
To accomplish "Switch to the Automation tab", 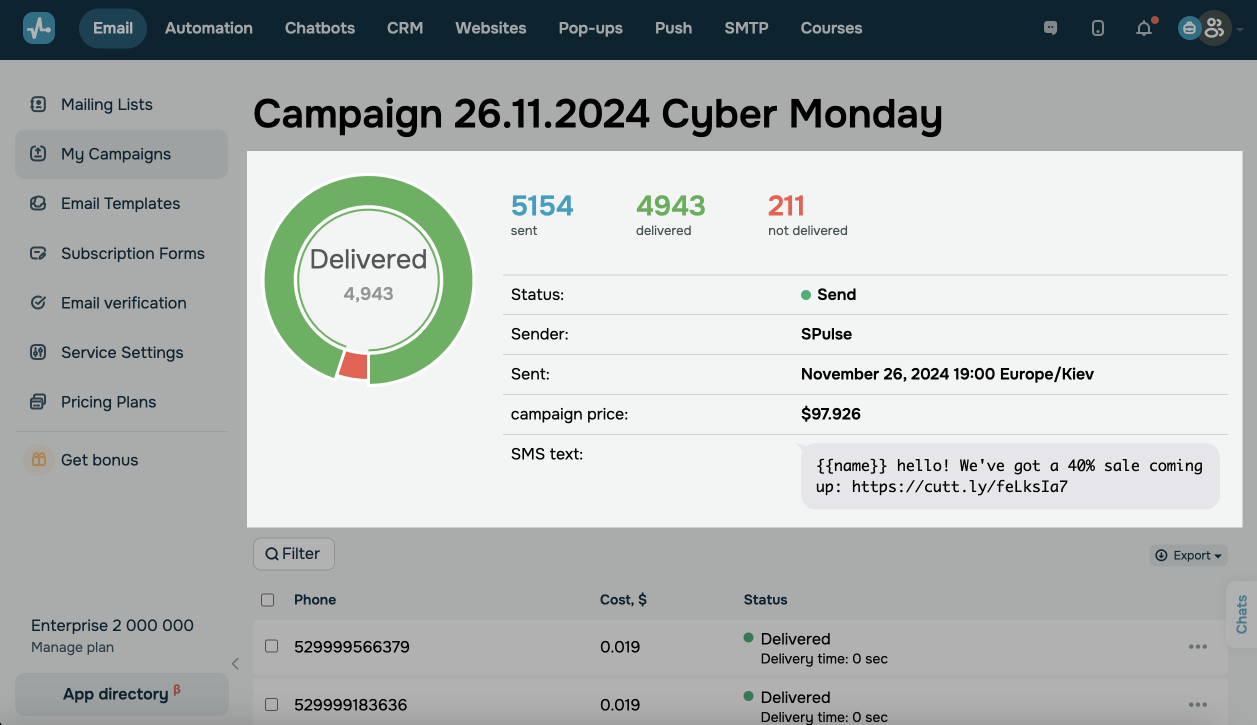I will coord(208,28).
